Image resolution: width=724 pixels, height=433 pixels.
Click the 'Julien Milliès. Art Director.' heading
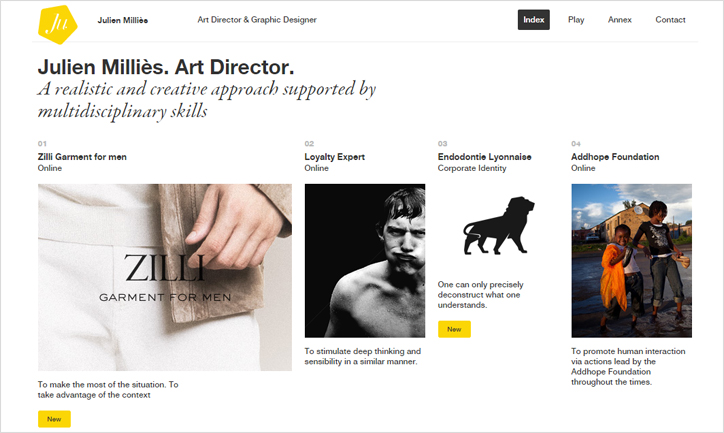click(166, 67)
